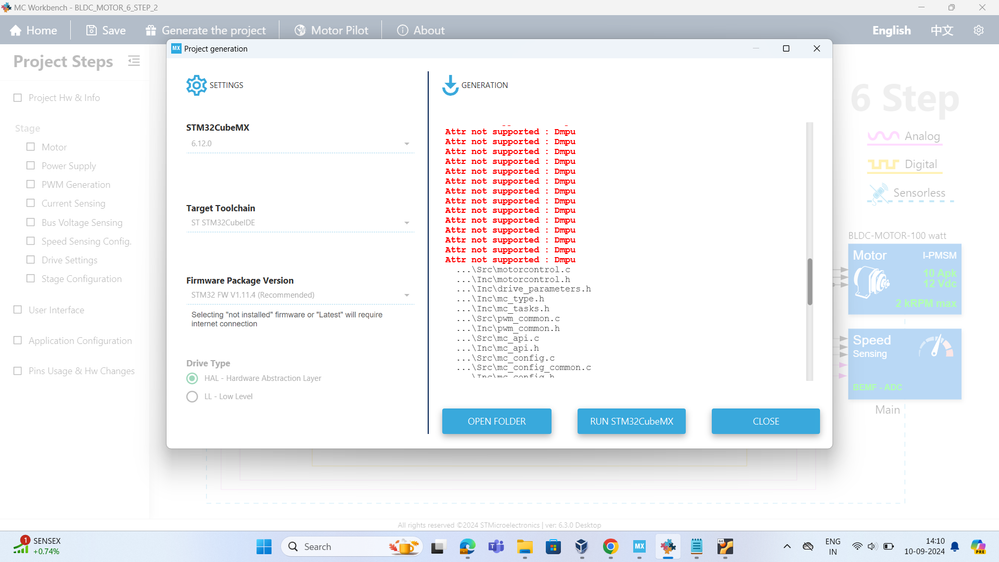The height and width of the screenshot is (562, 999).
Task: Show hidden system tray icons chevron
Action: [x=787, y=547]
